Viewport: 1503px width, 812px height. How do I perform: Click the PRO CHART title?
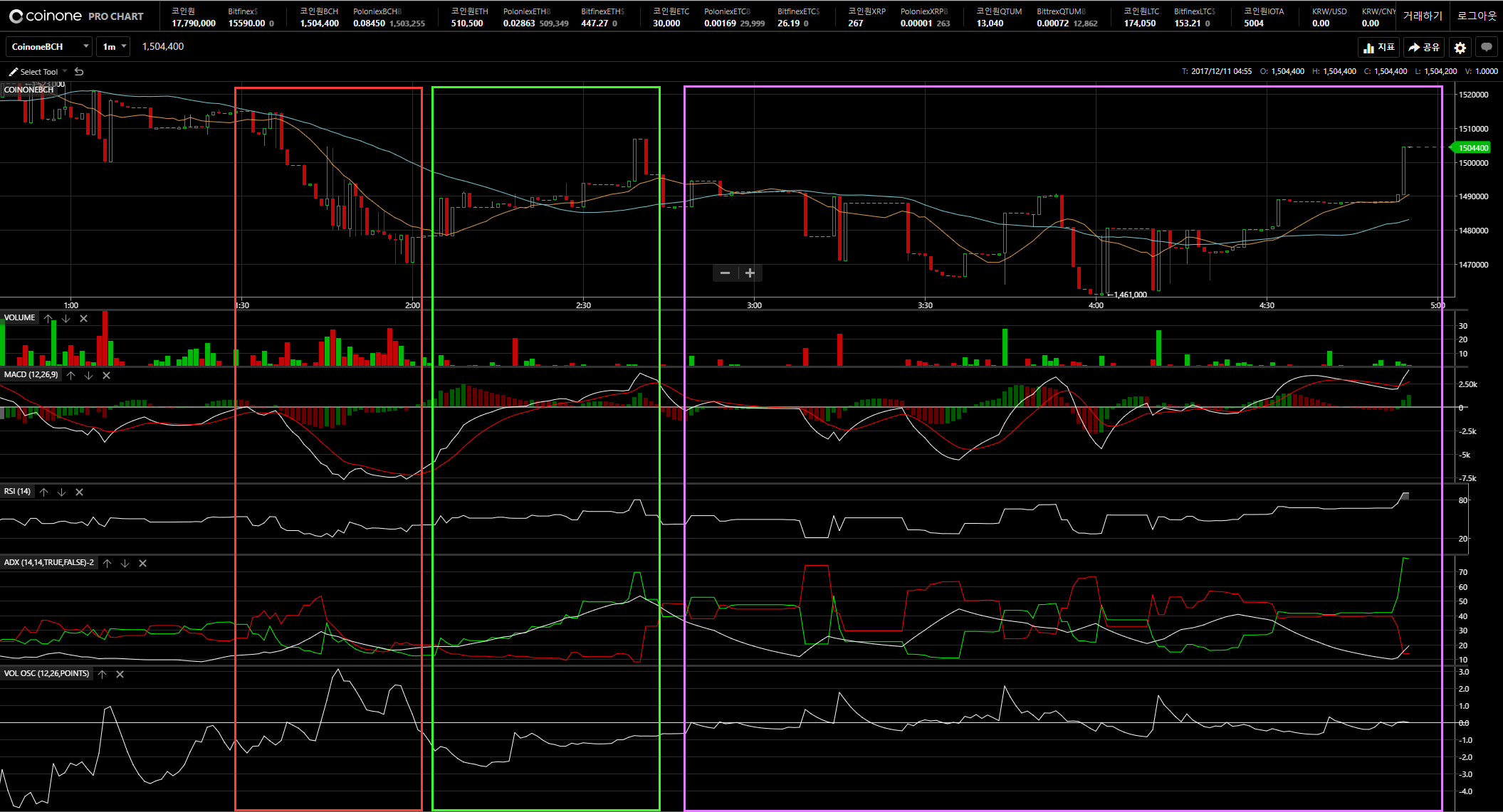[116, 16]
